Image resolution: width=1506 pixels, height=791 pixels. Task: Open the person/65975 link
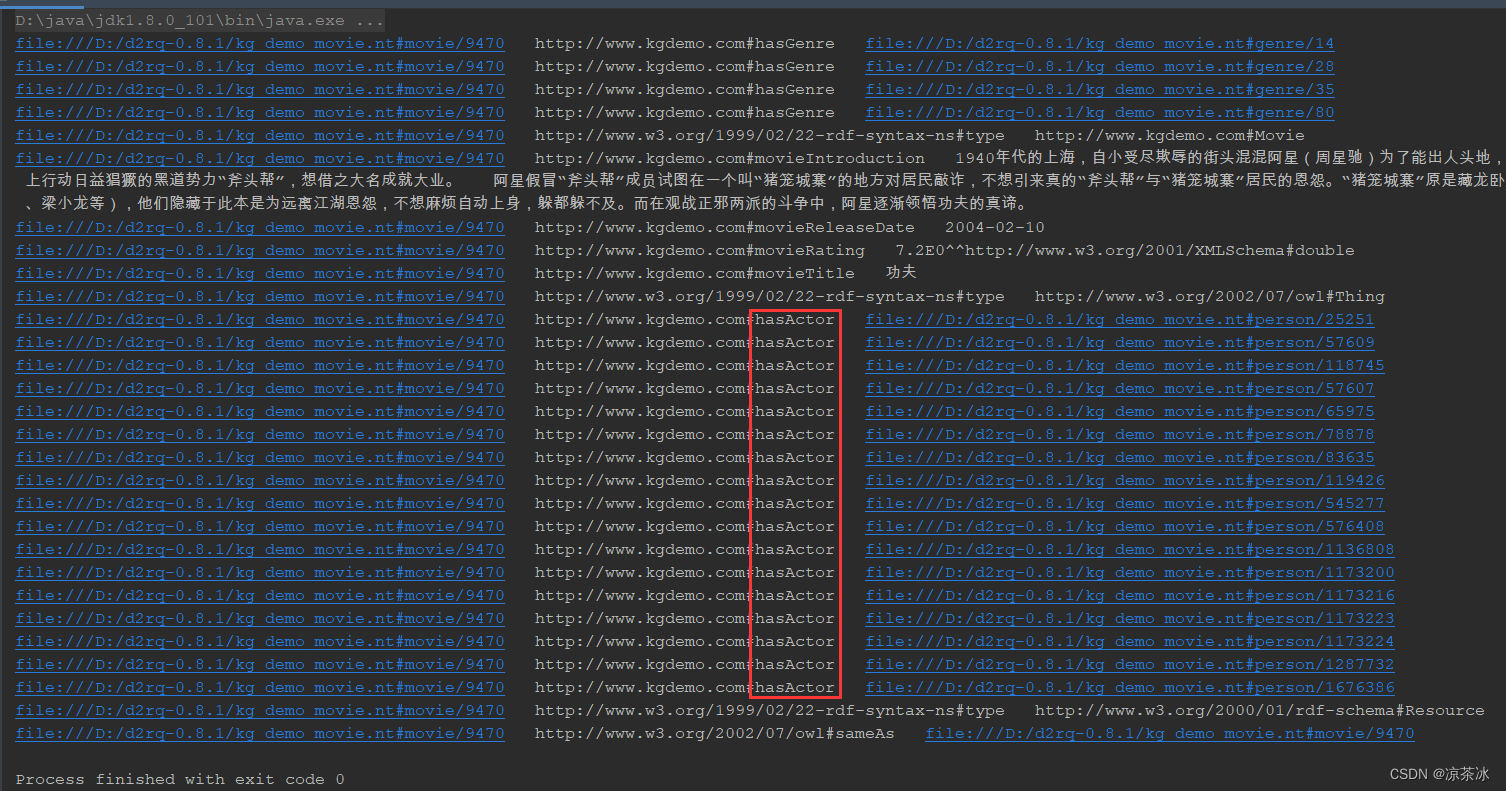[1120, 411]
